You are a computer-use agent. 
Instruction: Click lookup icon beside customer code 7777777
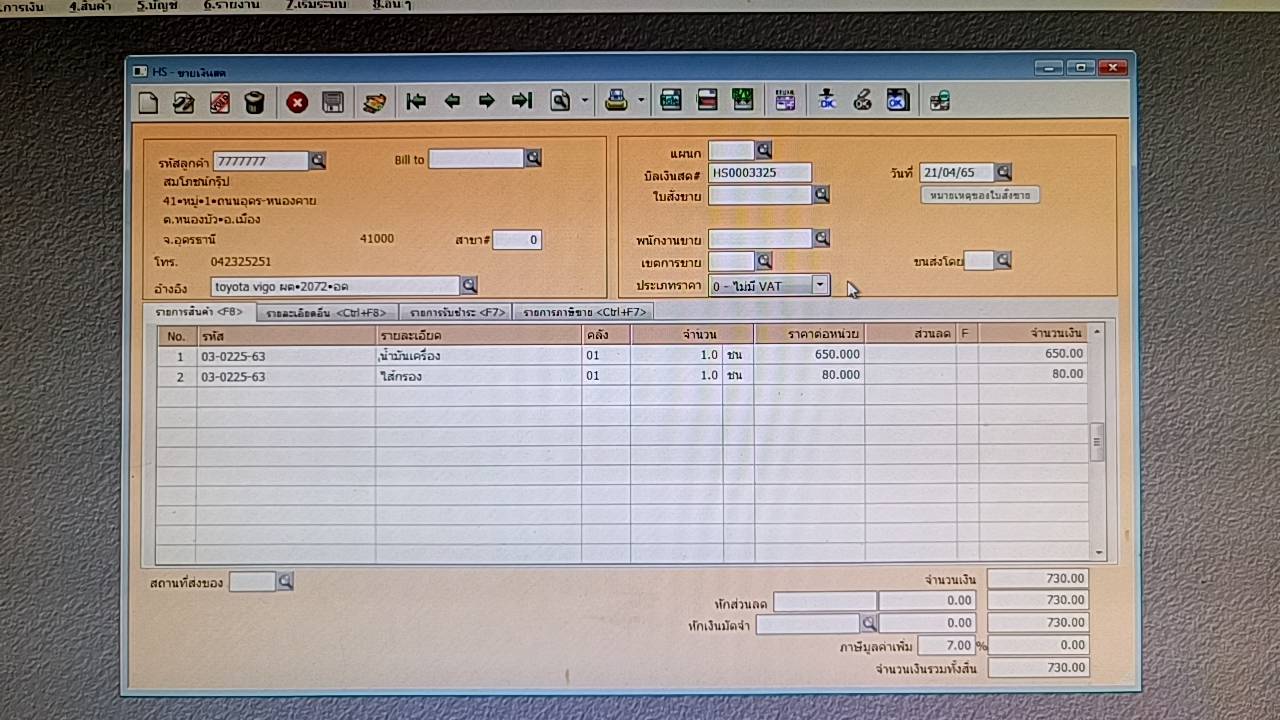click(x=318, y=161)
